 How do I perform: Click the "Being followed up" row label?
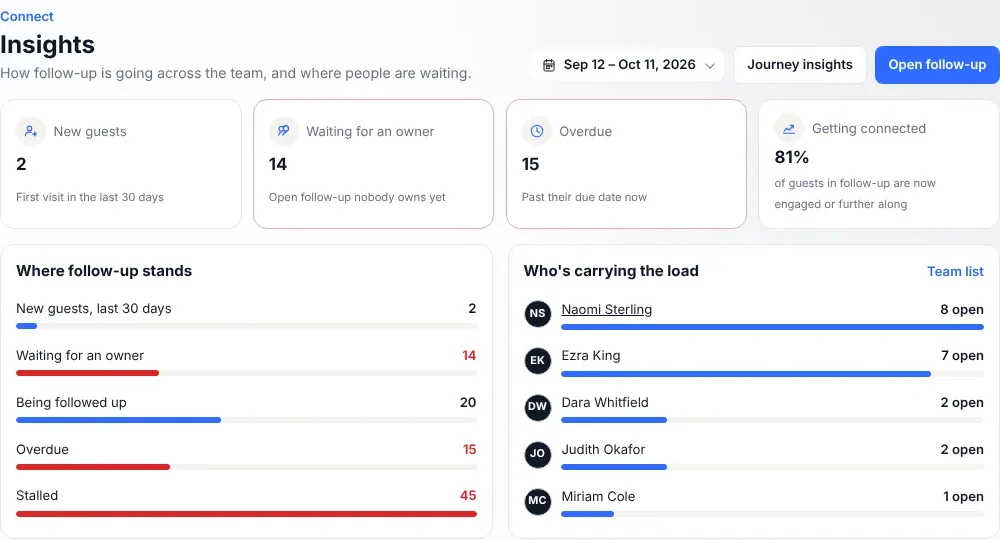[x=71, y=402]
